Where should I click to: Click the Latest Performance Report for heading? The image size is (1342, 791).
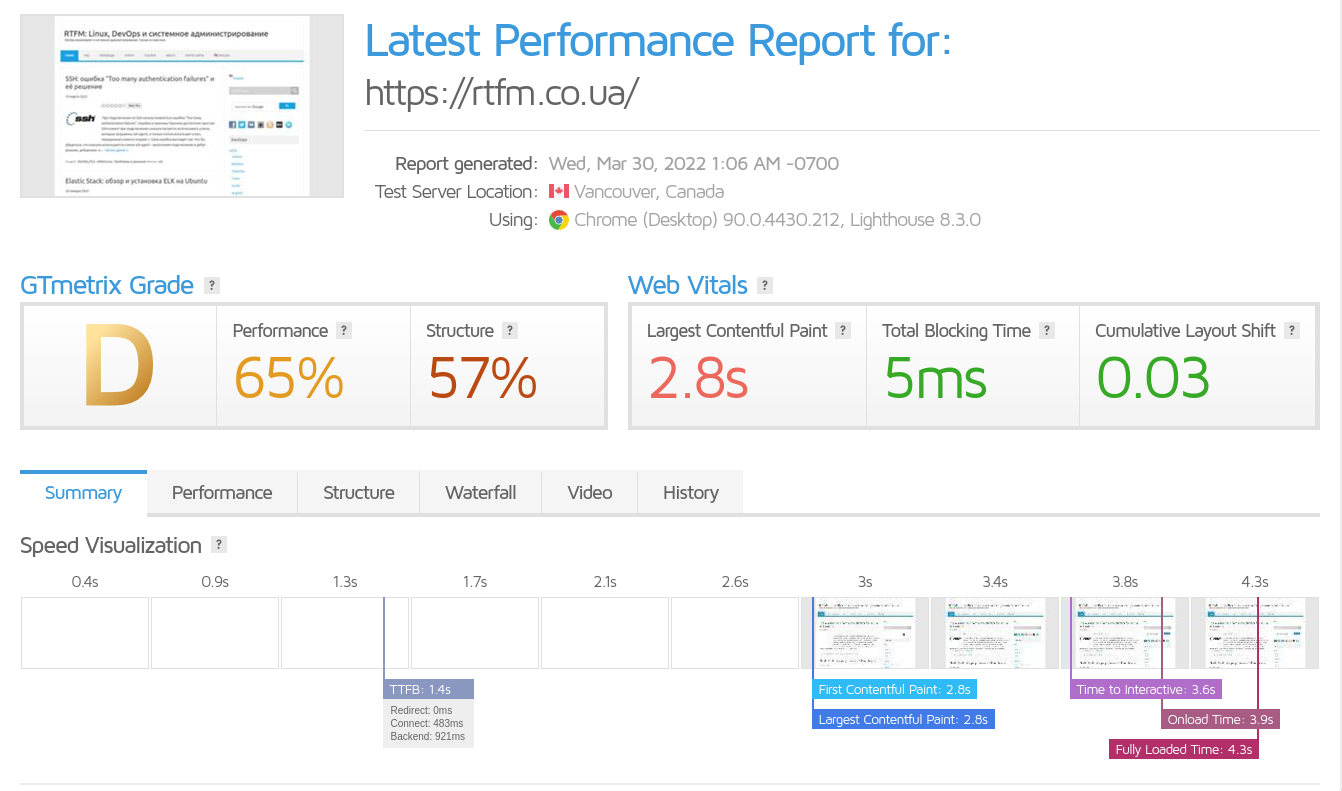click(658, 41)
